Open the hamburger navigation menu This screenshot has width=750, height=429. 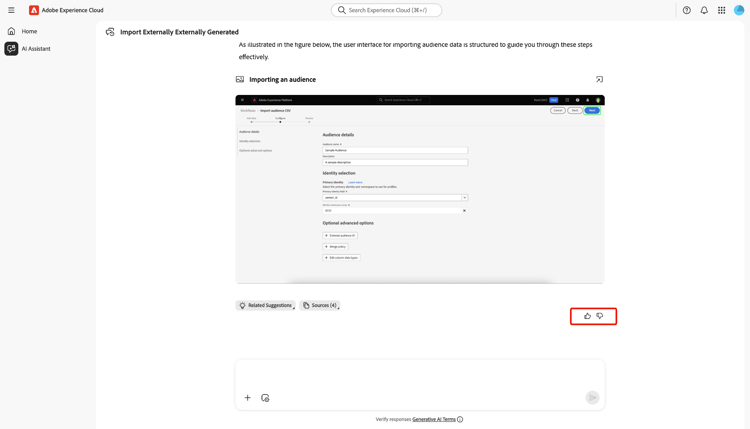pos(11,10)
